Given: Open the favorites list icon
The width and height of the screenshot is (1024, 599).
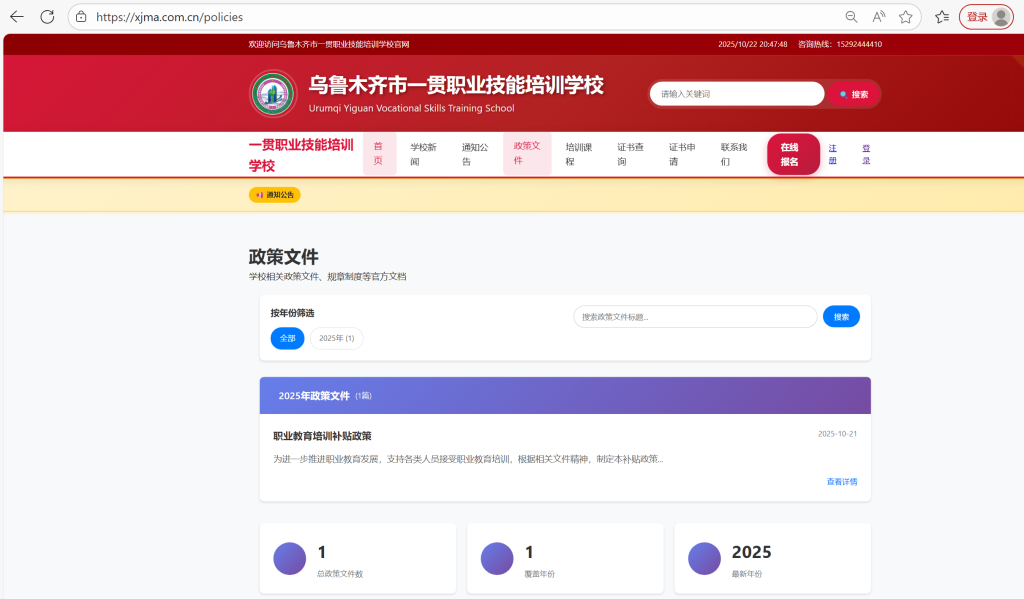Looking at the screenshot, I should 941,17.
